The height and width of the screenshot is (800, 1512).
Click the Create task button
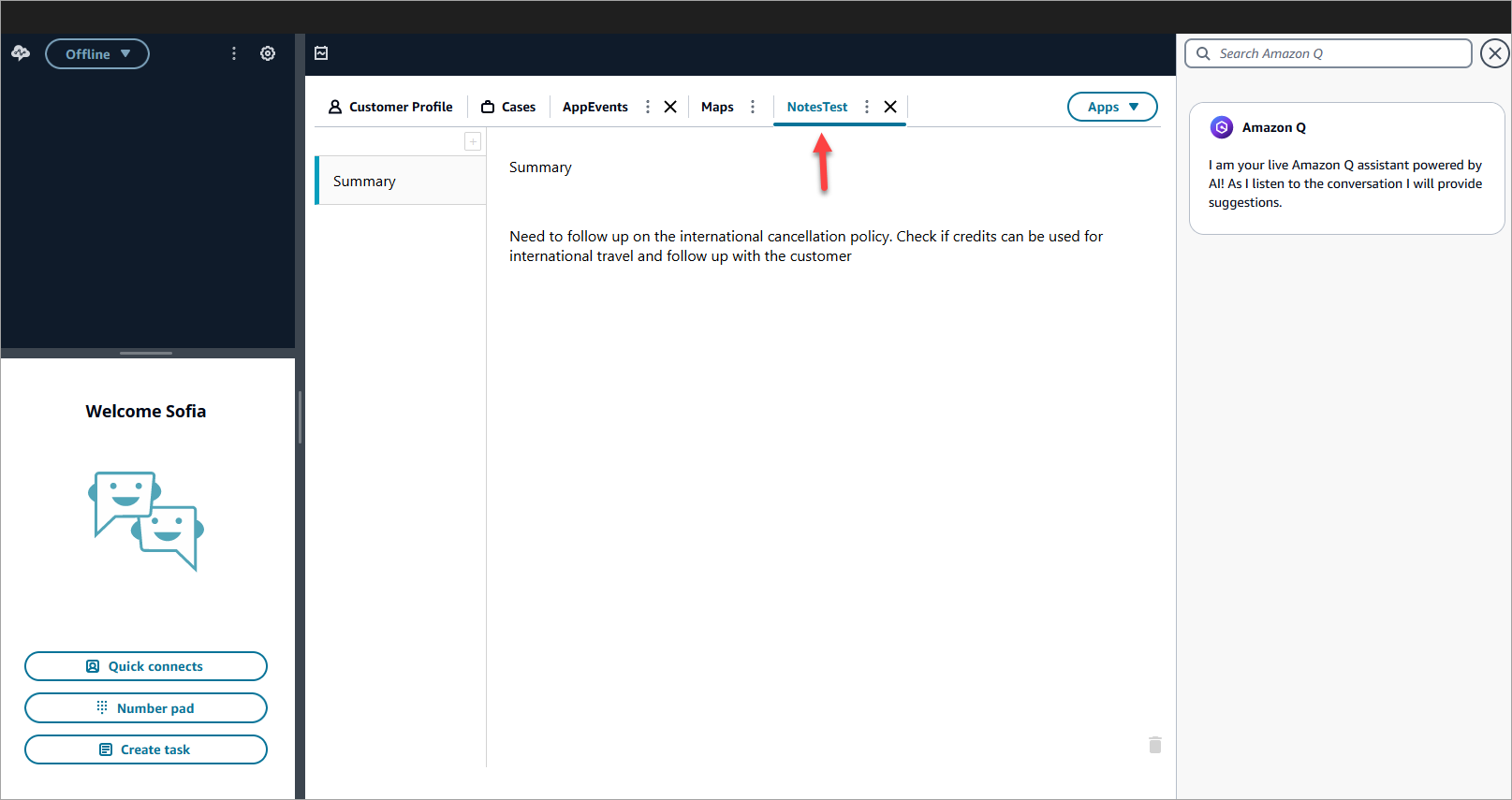click(146, 749)
